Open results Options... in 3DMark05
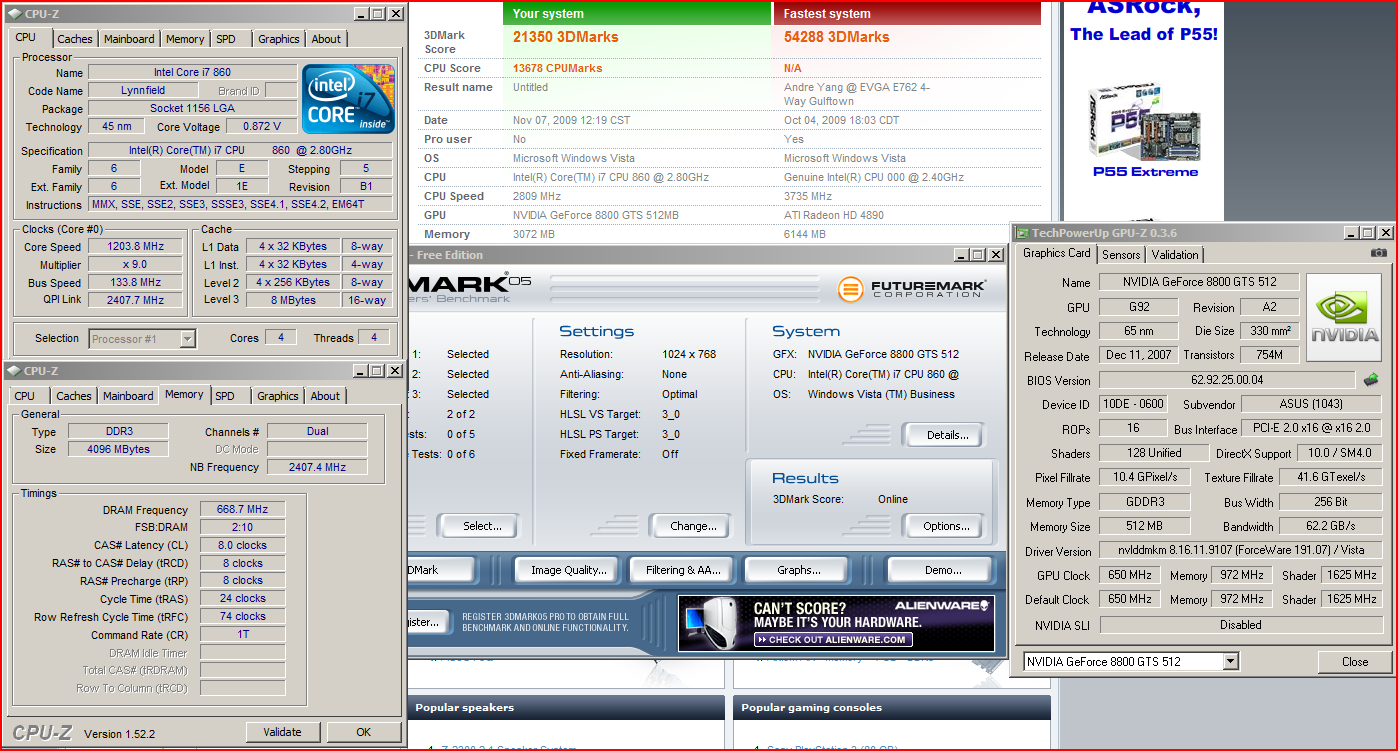1398x751 pixels. point(946,526)
